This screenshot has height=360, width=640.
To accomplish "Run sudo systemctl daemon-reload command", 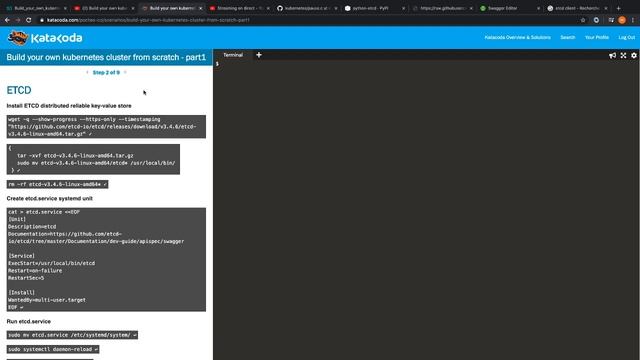I will coord(53,349).
